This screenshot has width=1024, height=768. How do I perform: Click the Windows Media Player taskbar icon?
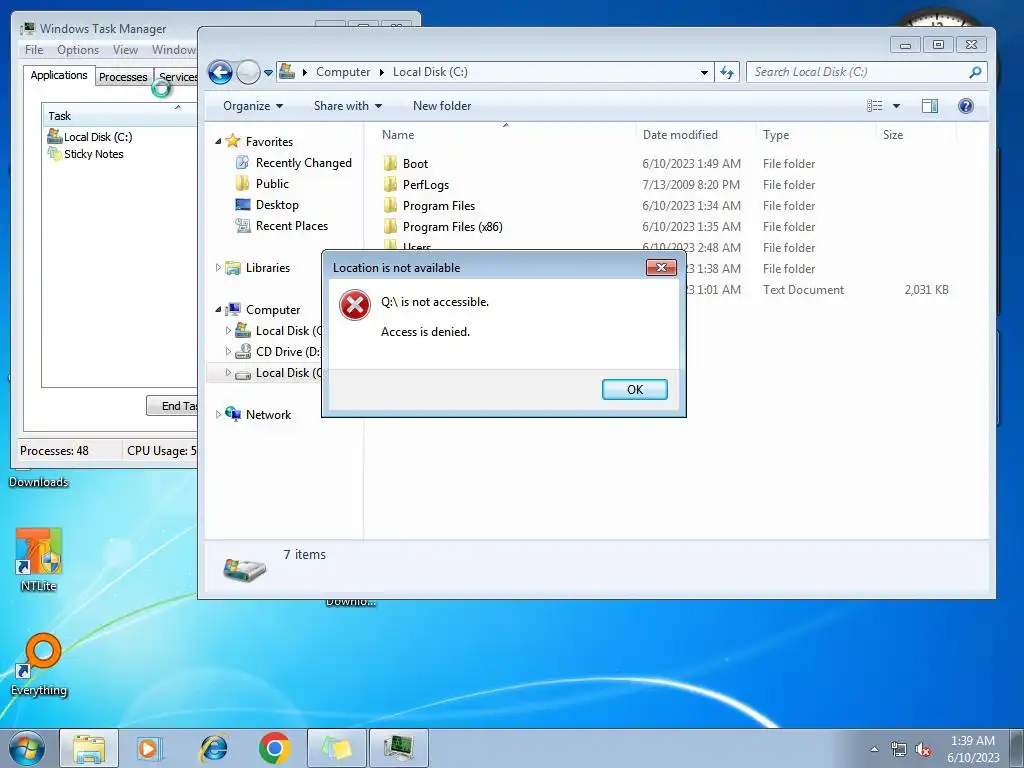150,748
